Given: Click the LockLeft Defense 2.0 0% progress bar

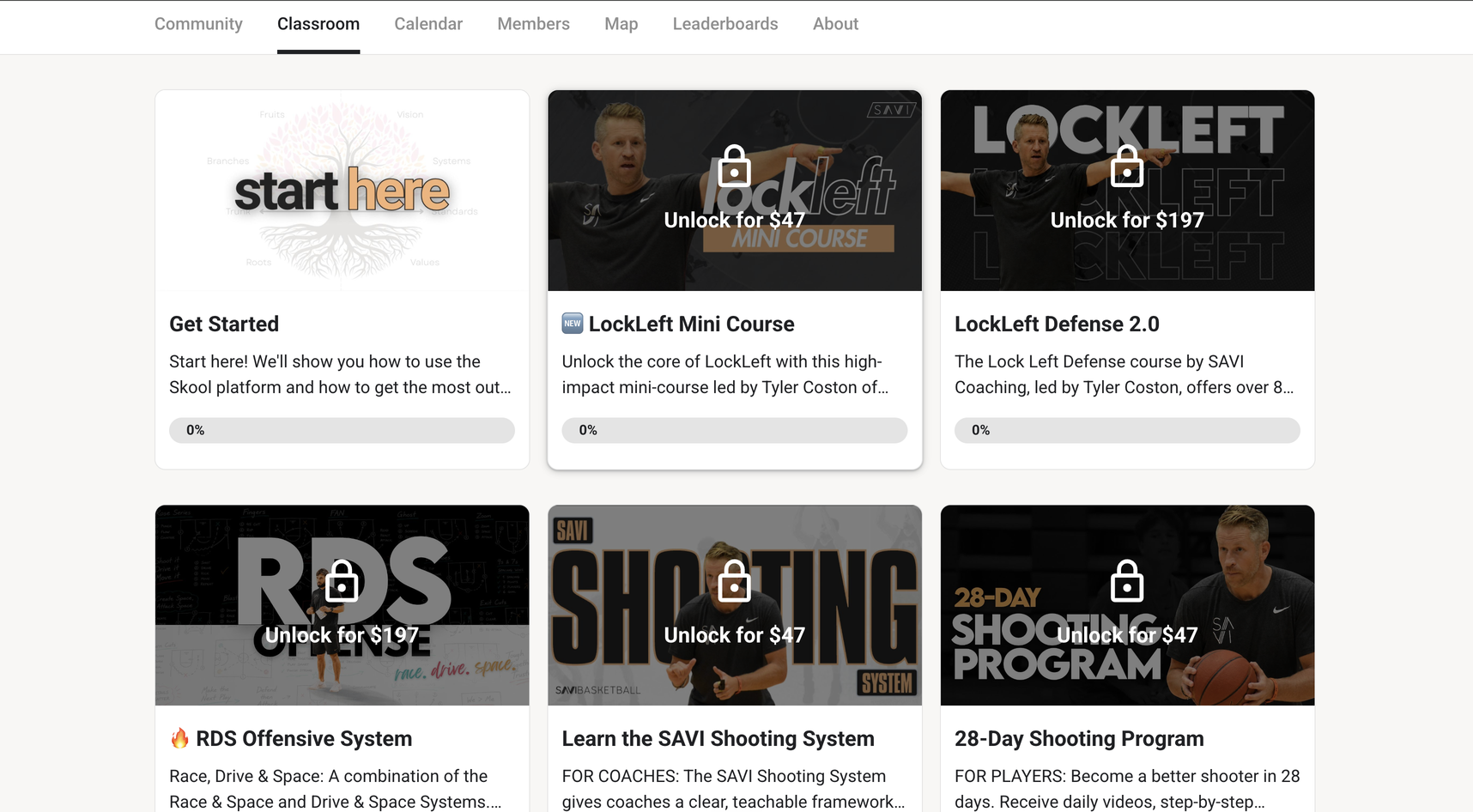Looking at the screenshot, I should tap(1127, 430).
